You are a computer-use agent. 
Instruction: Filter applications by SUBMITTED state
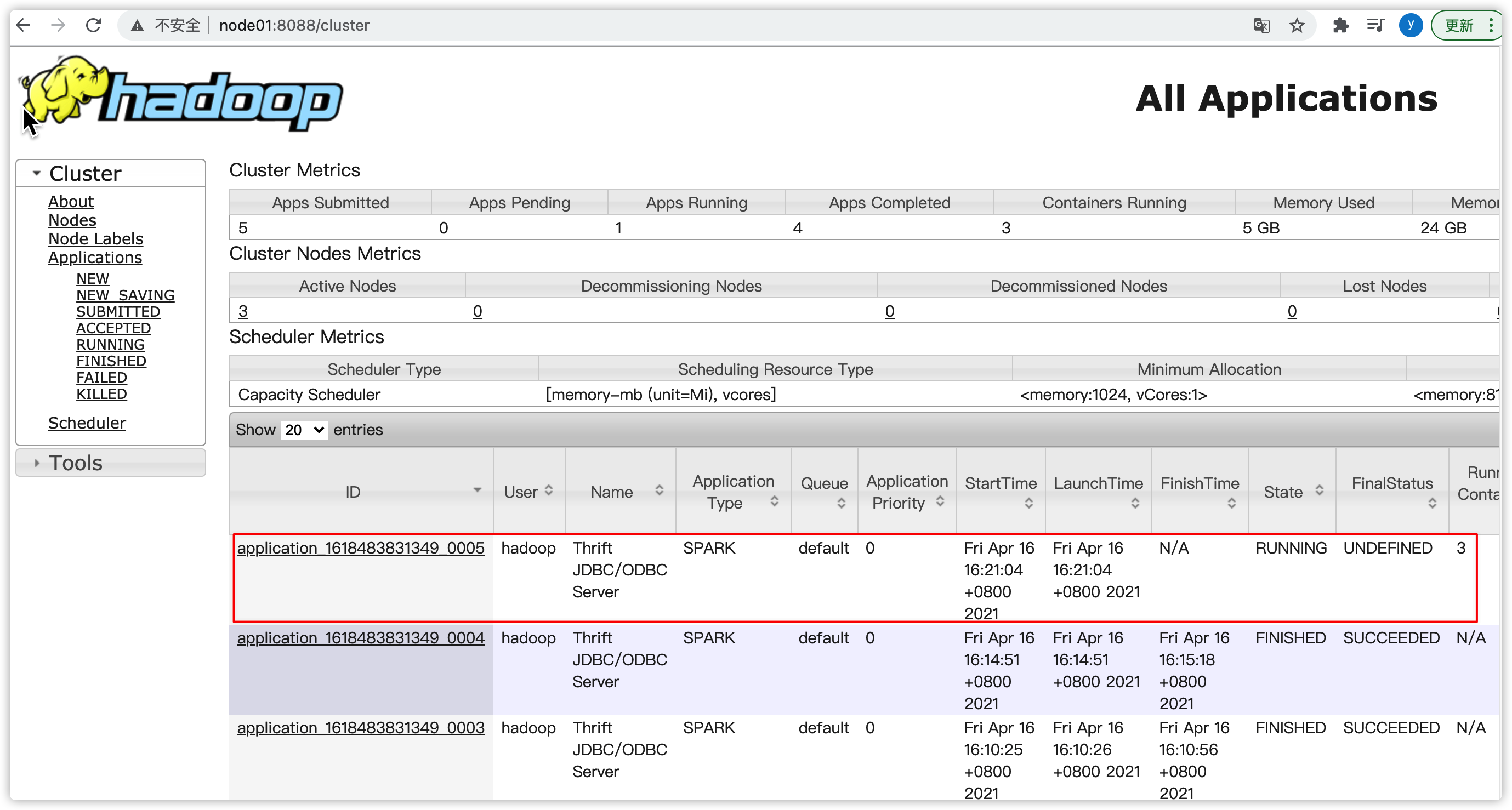pos(118,311)
